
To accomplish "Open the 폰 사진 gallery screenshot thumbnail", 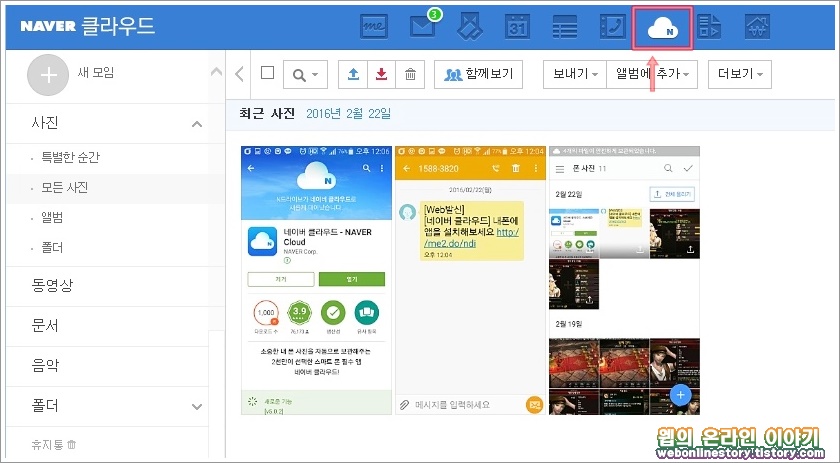I will click(625, 280).
